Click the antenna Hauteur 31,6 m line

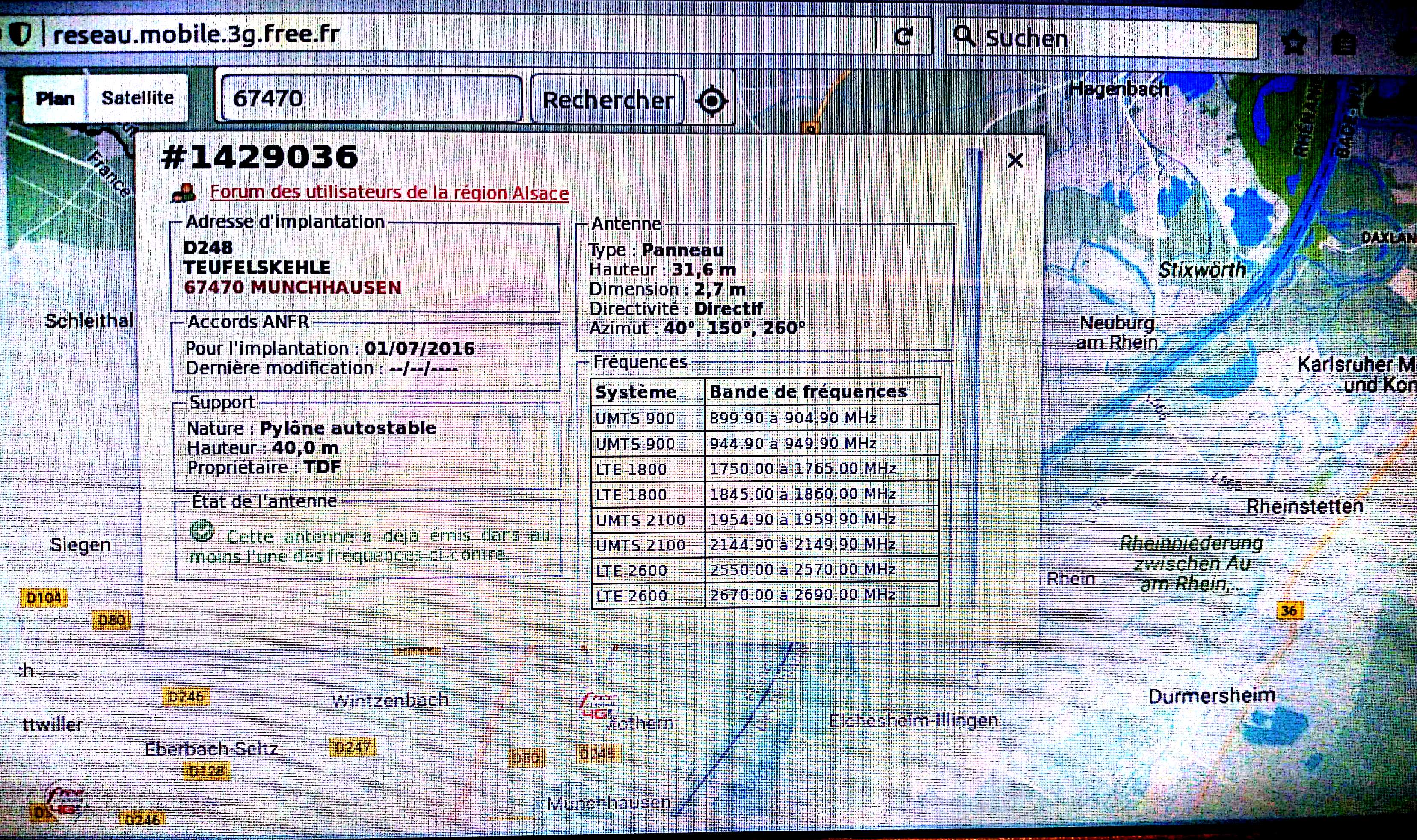pos(662,269)
